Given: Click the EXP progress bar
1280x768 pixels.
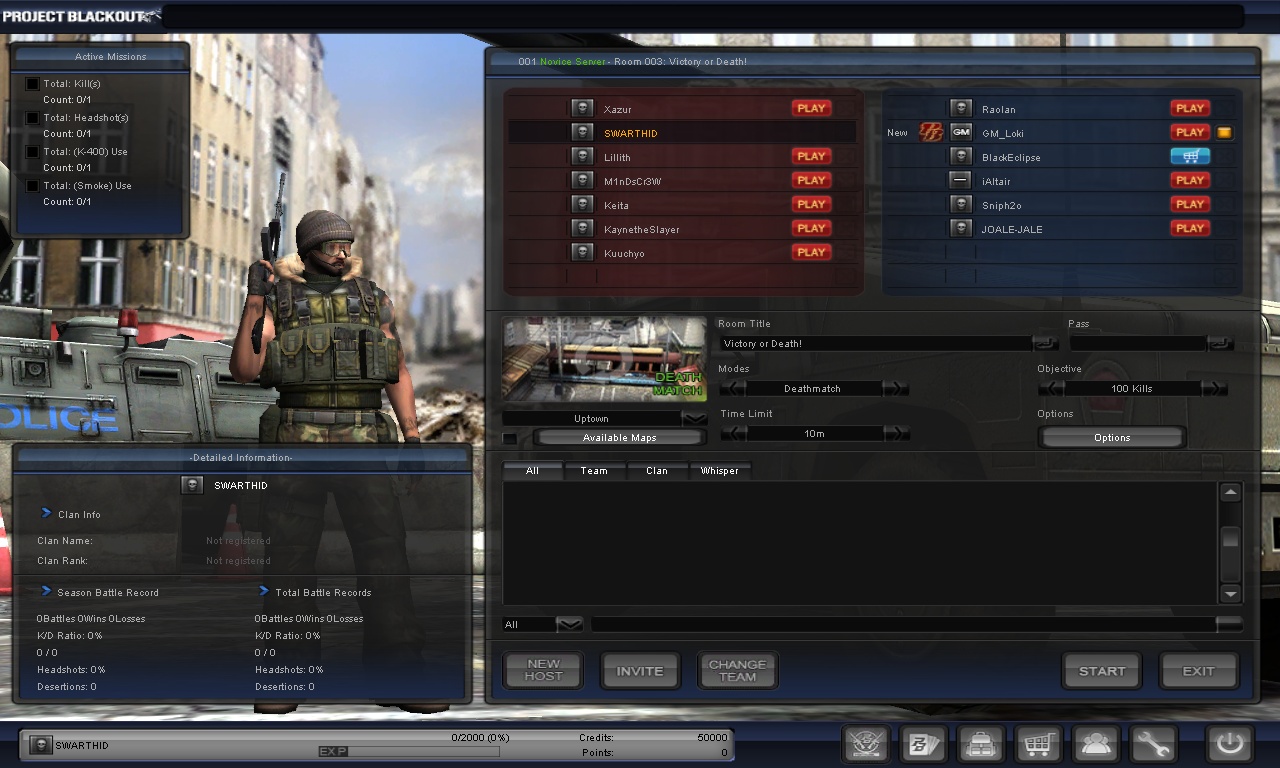Looking at the screenshot, I should coord(408,751).
